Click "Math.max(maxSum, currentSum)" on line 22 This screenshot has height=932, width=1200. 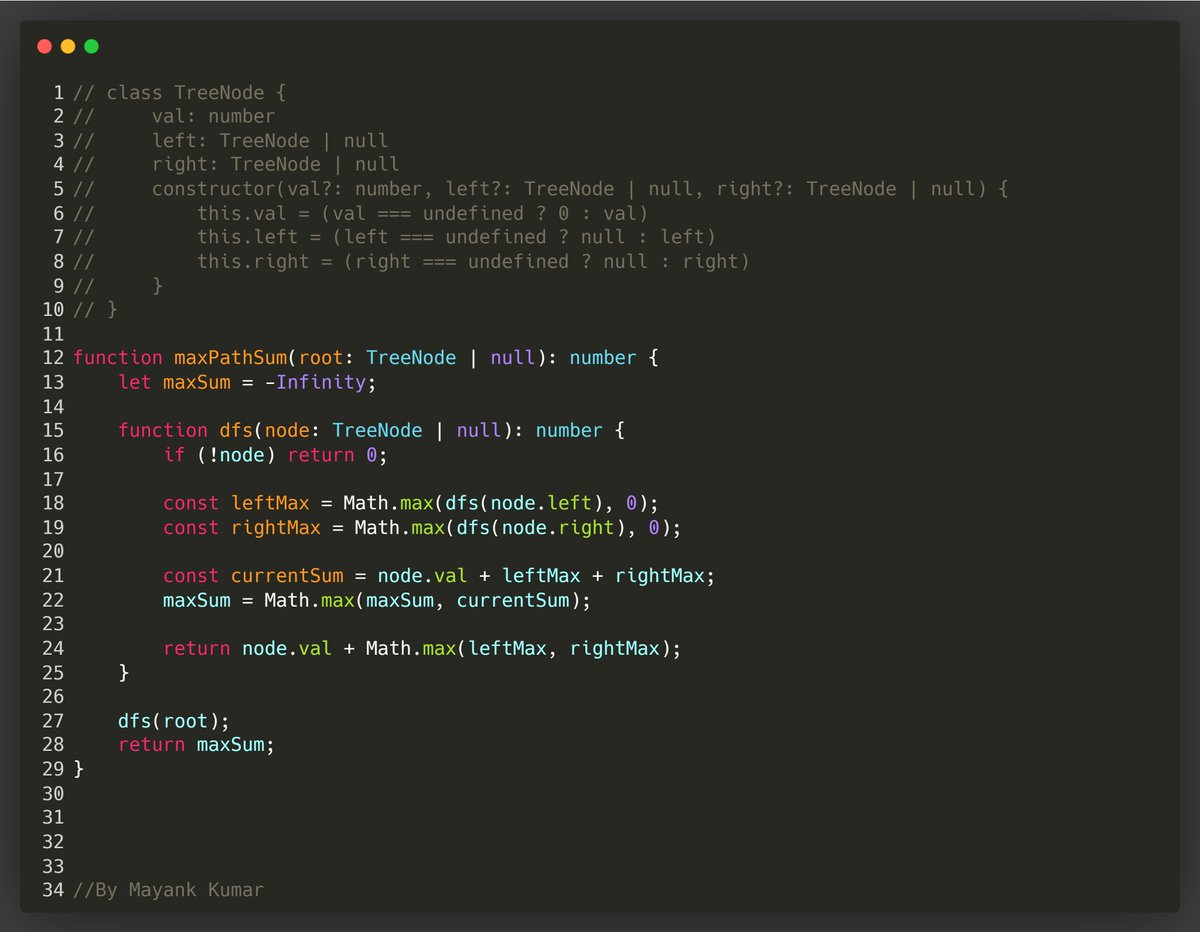423,600
